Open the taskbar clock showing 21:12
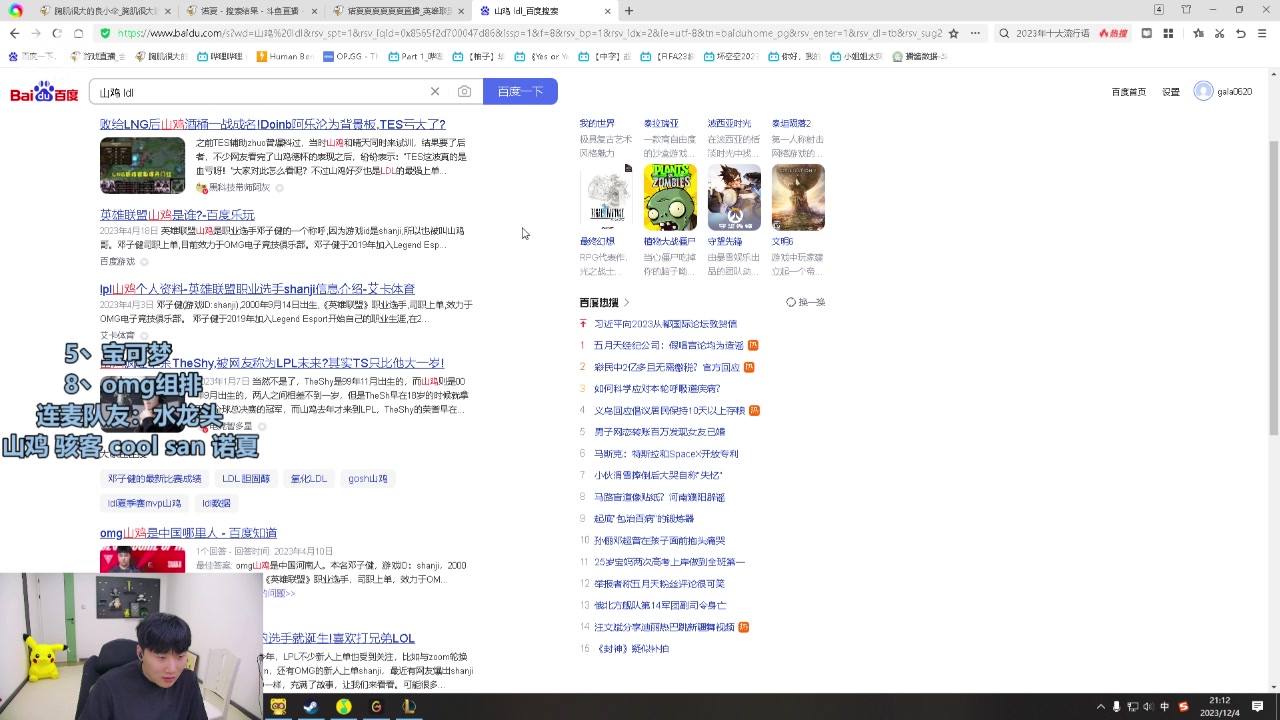 tap(1220, 706)
